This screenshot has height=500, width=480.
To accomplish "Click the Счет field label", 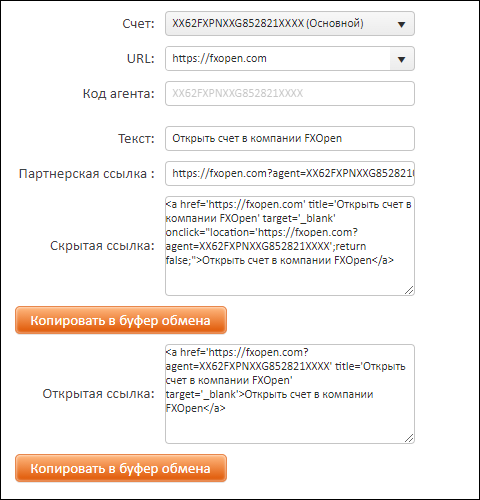I will (x=138, y=24).
